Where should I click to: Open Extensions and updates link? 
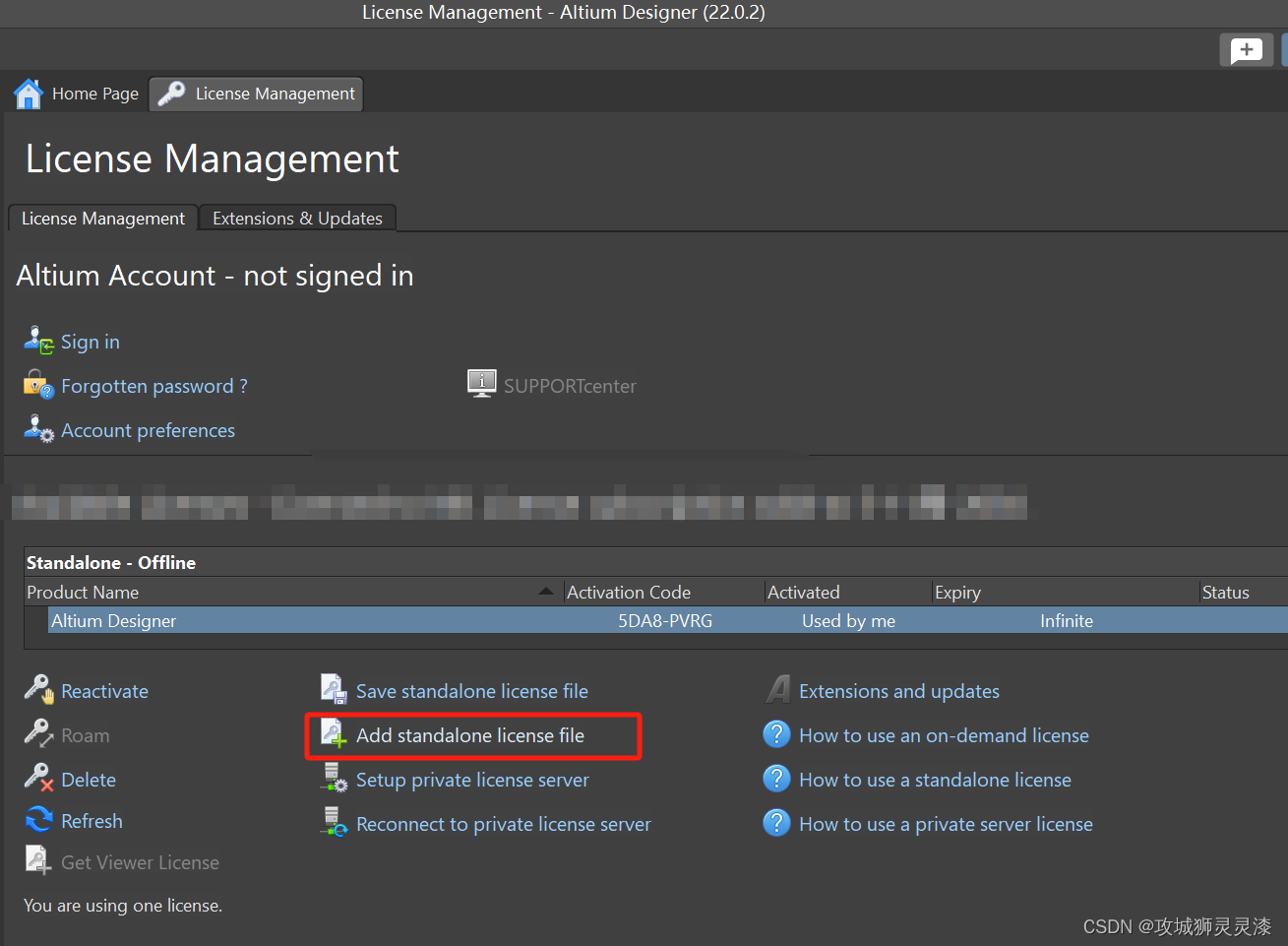coord(899,691)
